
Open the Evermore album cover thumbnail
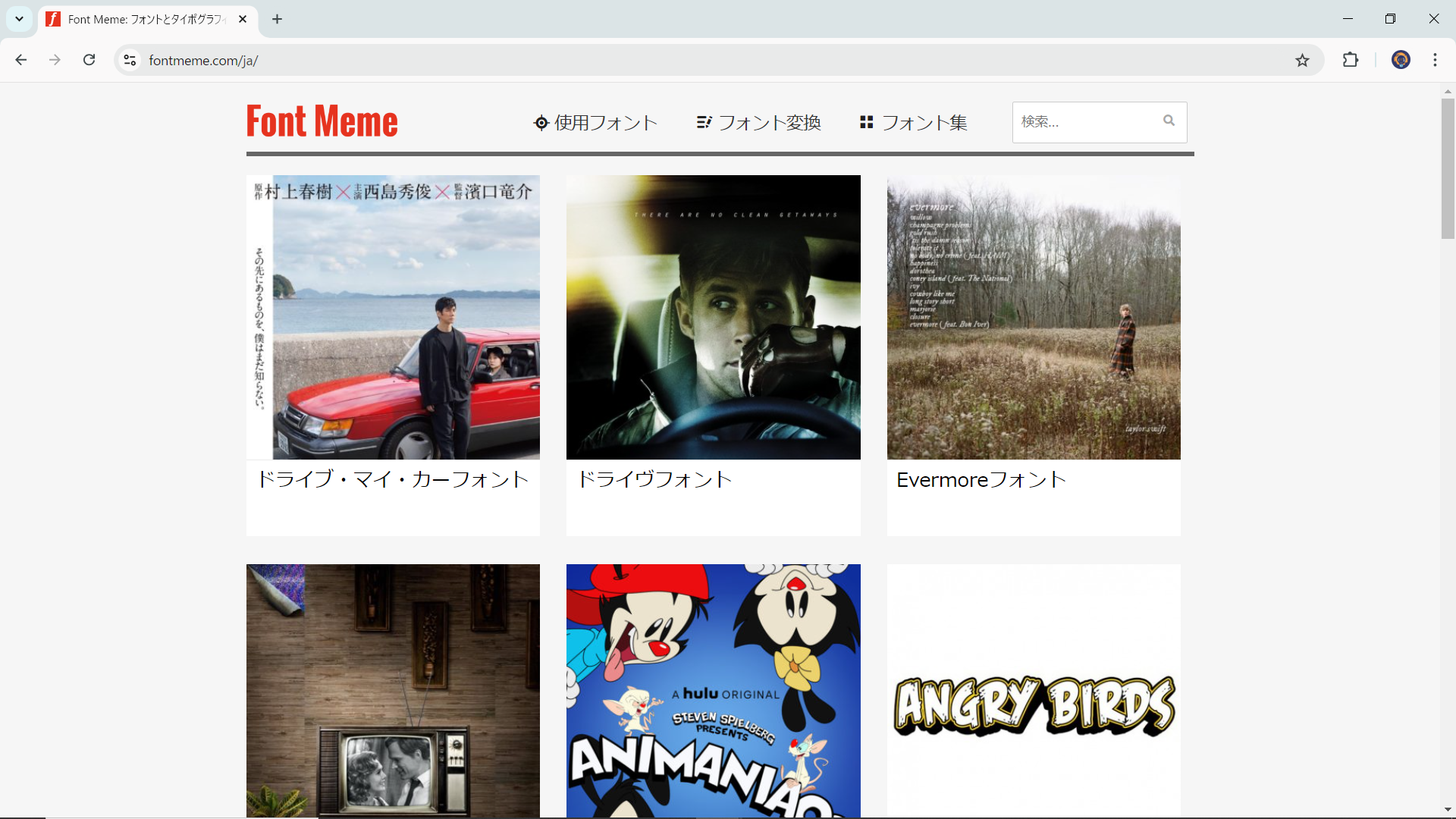click(1034, 317)
